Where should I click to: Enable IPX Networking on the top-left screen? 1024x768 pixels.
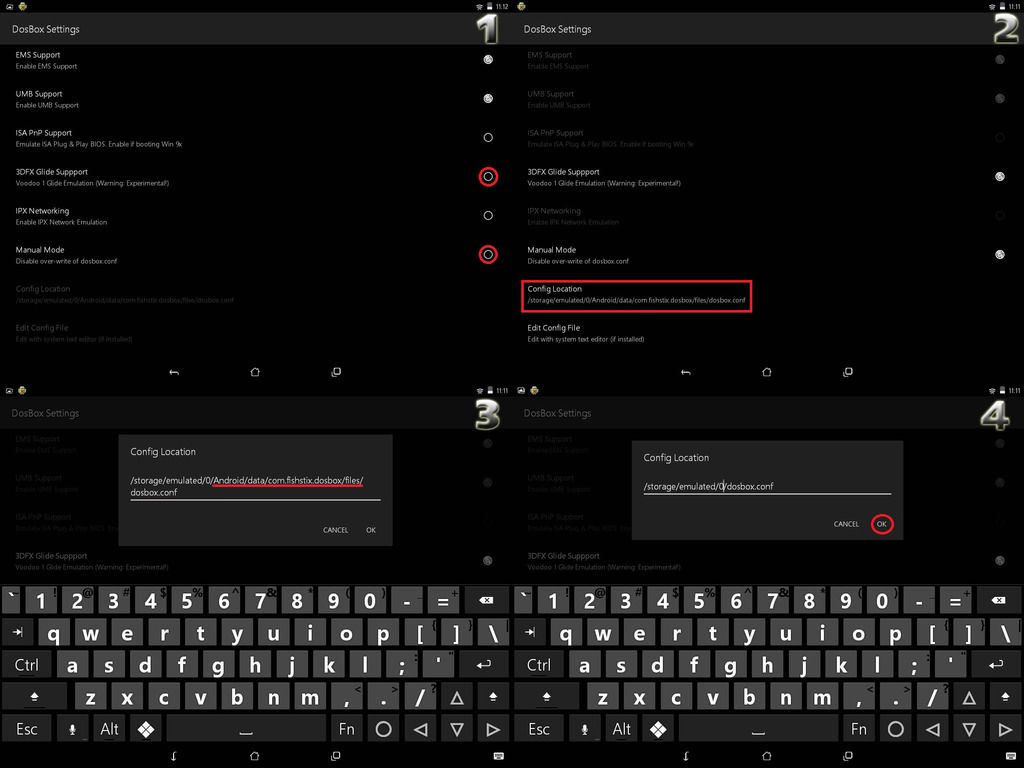(x=488, y=216)
